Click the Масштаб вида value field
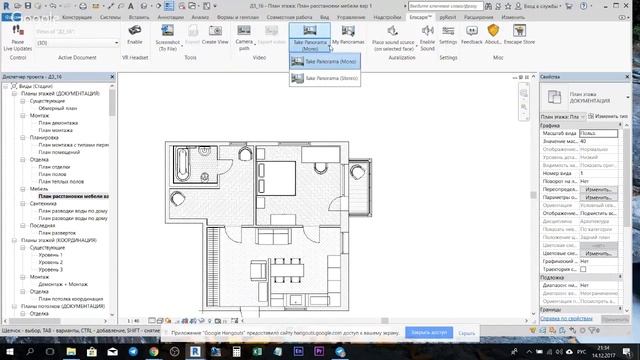Screen dimensions: 640x360 coord(598,133)
